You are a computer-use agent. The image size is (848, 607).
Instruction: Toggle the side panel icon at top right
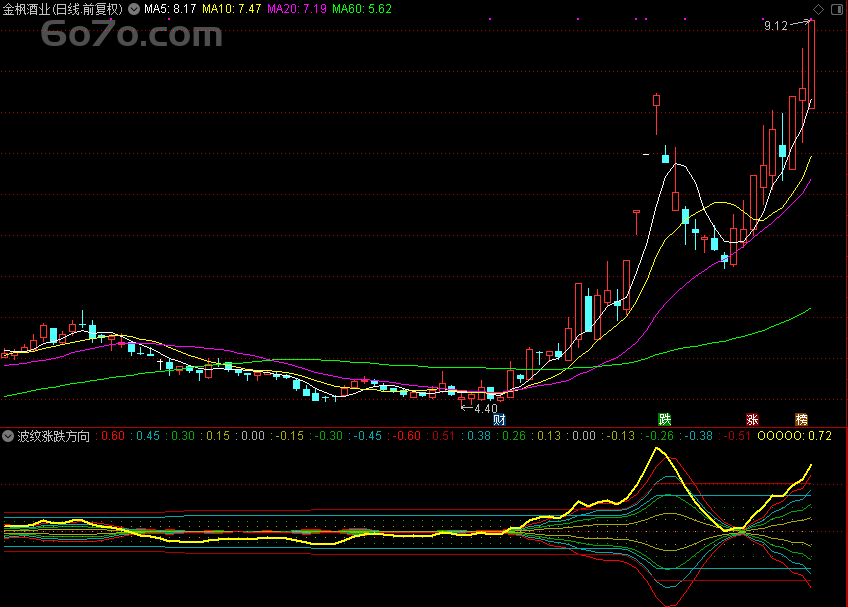tap(837, 9)
